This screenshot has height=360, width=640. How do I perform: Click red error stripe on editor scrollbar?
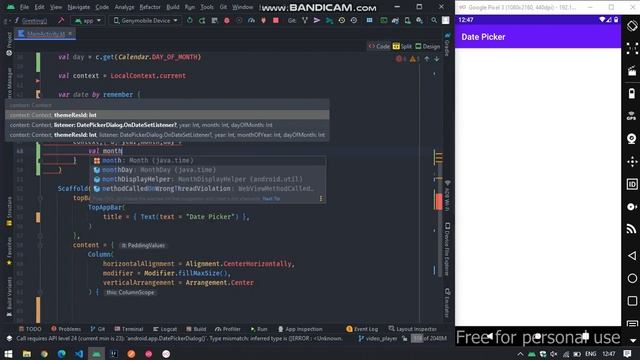(439, 202)
